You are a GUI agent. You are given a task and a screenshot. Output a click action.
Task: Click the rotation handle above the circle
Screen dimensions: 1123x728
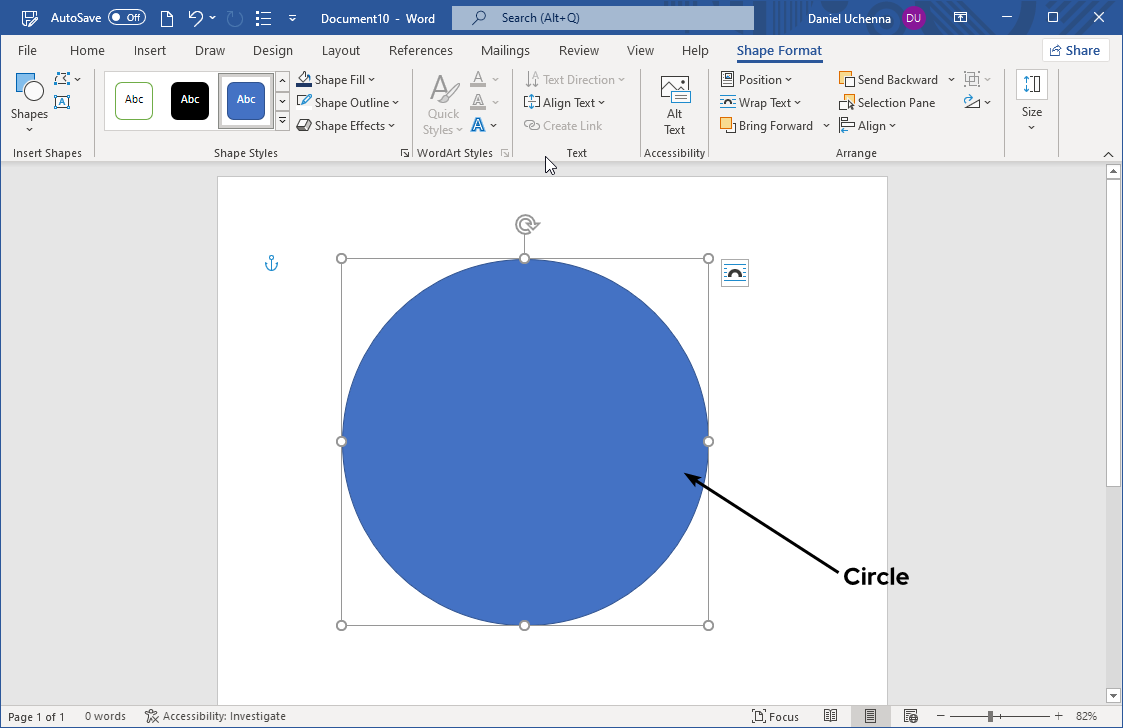[526, 224]
